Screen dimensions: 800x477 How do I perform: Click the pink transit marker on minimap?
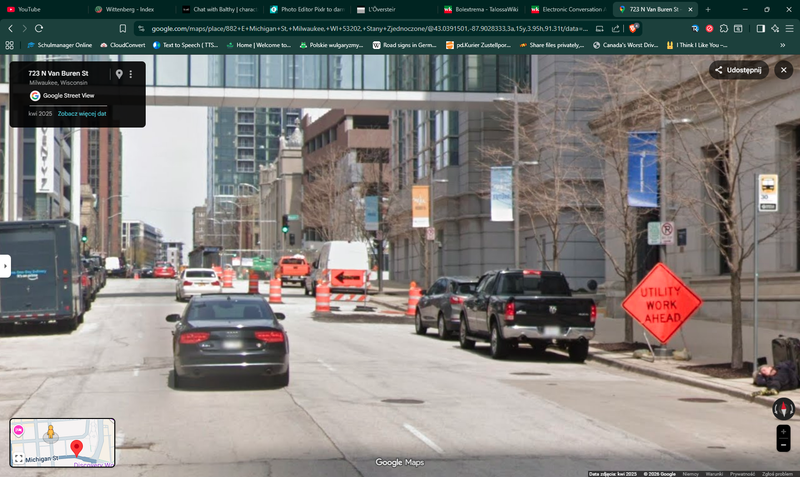pos(18,430)
